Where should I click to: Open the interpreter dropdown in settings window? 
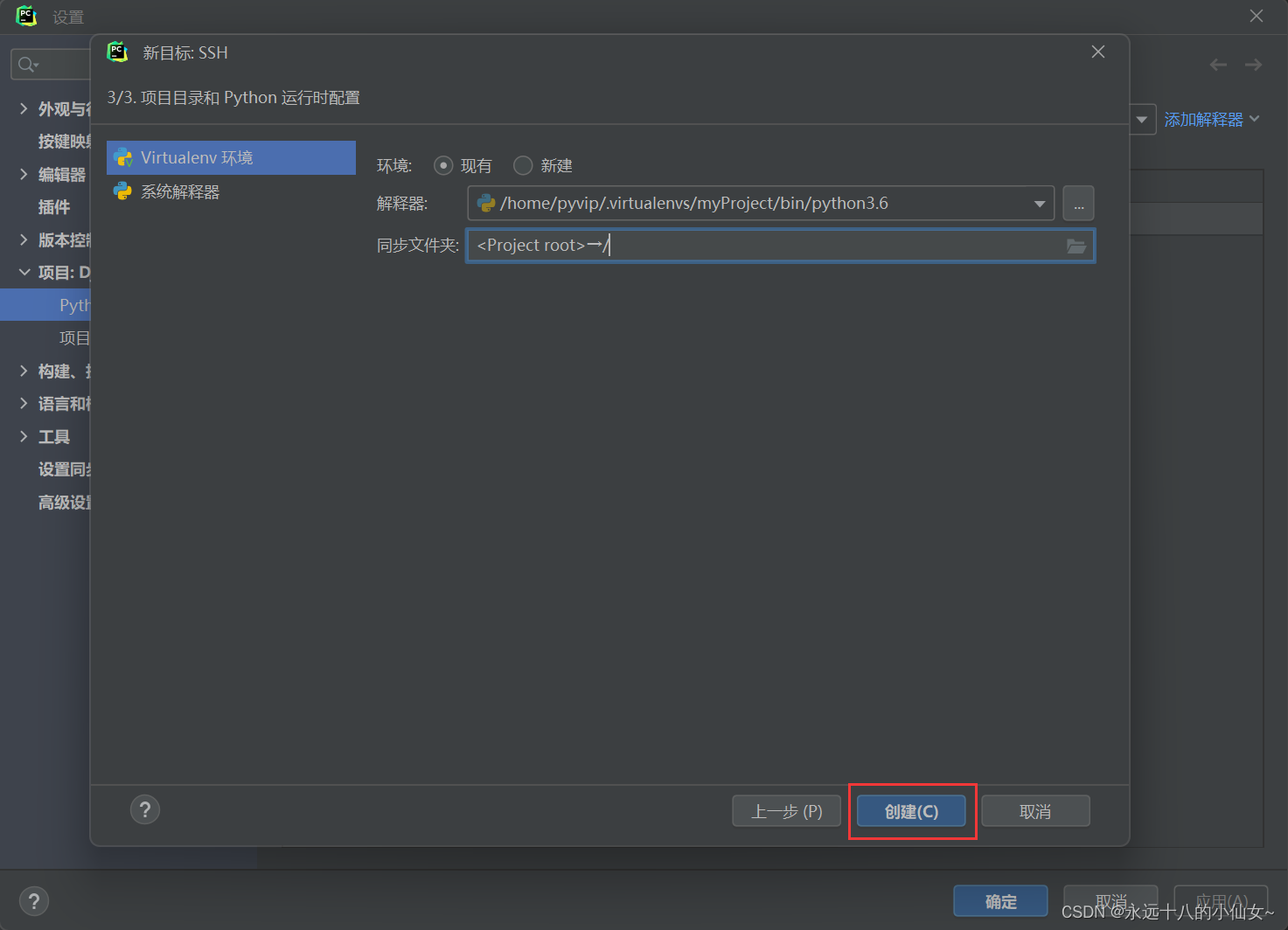click(1142, 119)
